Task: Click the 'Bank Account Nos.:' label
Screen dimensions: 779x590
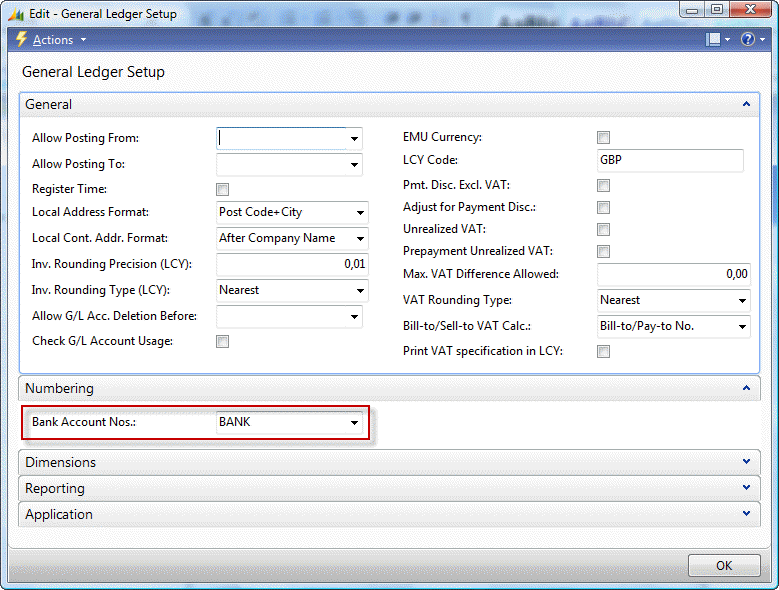Action: [x=83, y=422]
